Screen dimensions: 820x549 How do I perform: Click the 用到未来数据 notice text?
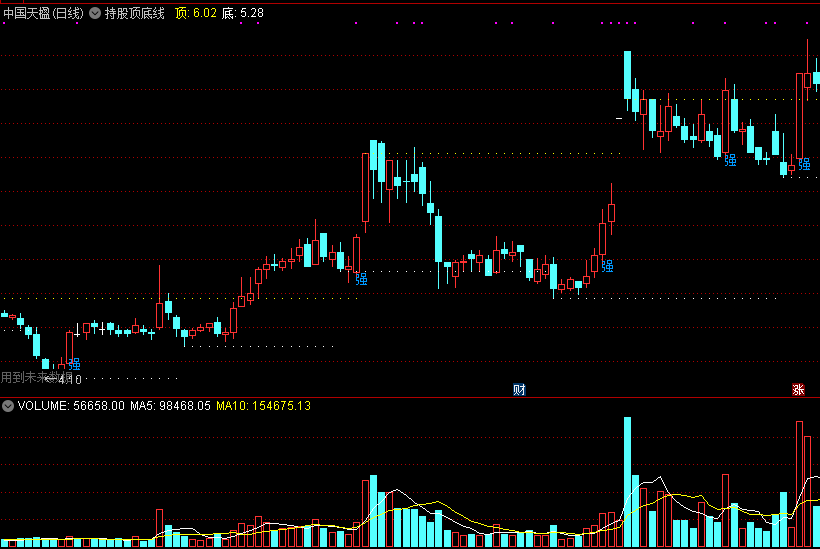36,377
